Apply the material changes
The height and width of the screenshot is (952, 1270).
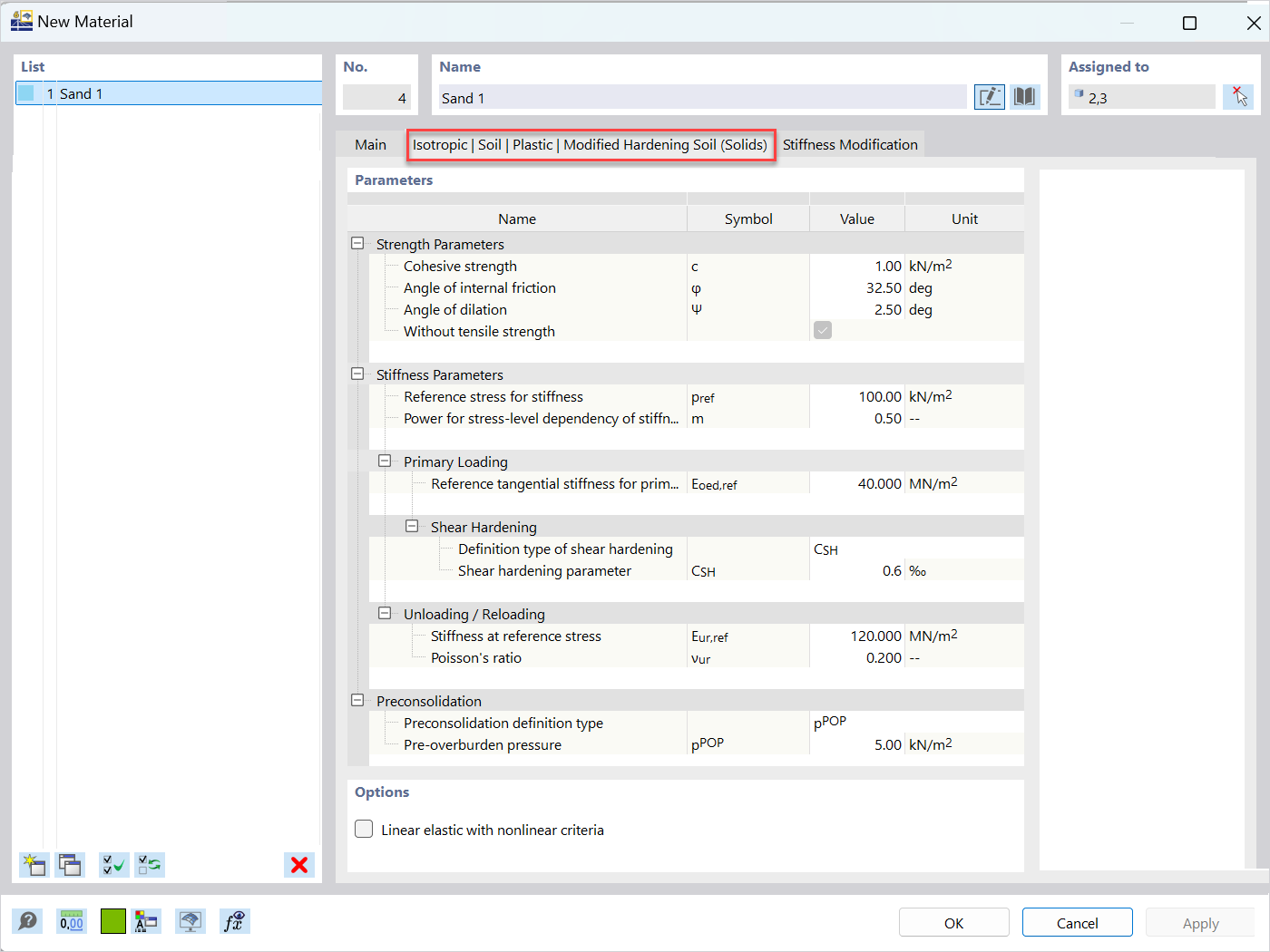pyautogui.click(x=1199, y=922)
